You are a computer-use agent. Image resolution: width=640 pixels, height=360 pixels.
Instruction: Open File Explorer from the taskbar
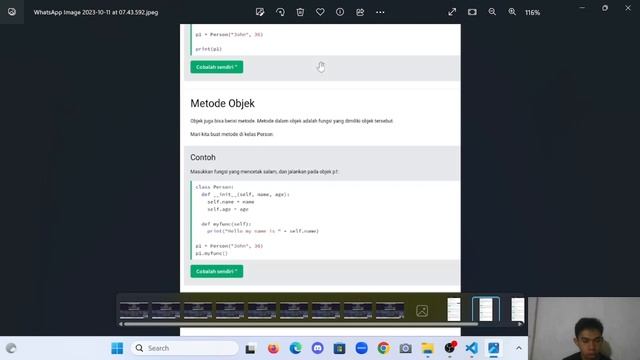point(427,348)
